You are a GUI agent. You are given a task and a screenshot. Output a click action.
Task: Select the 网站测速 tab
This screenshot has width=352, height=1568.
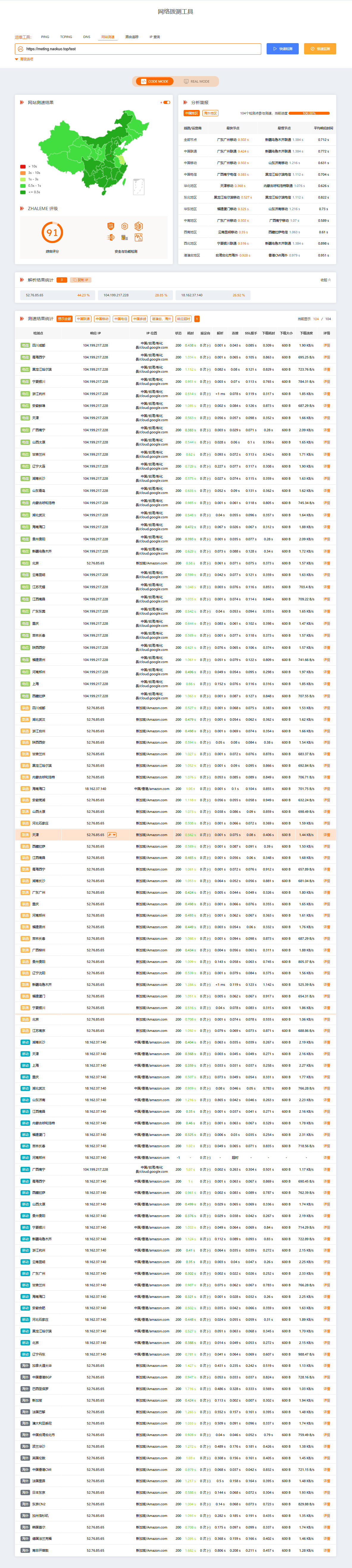point(108,37)
